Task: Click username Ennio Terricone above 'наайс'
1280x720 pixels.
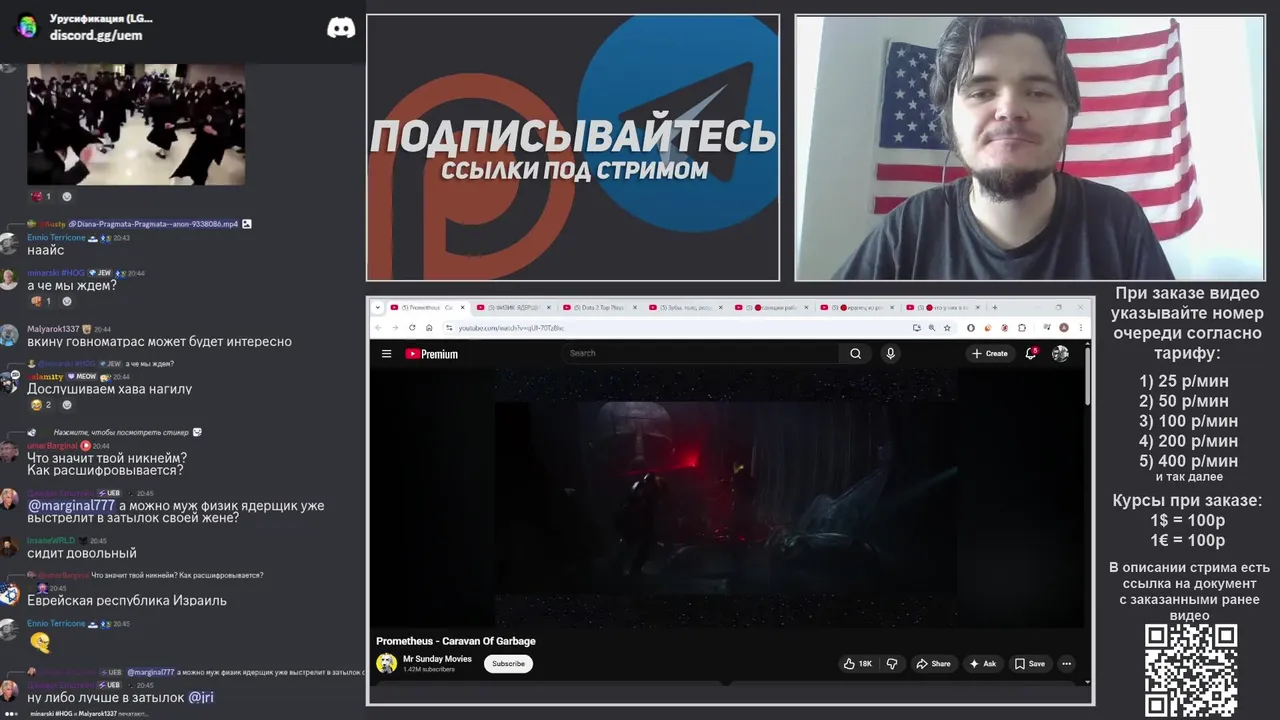Action: coord(56,238)
